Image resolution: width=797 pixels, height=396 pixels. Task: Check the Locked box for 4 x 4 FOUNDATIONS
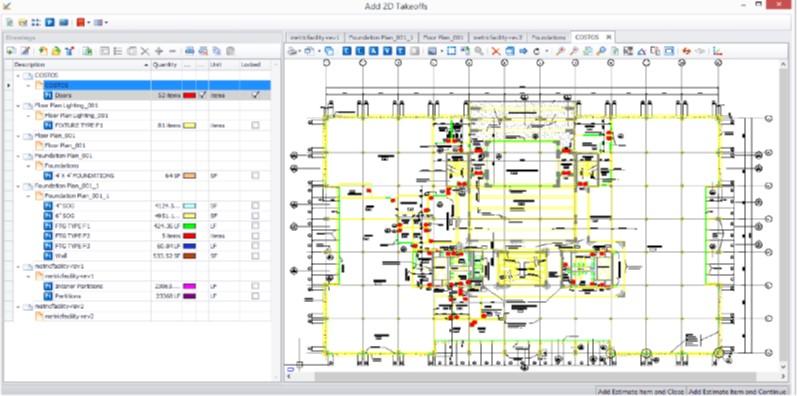[x=256, y=175]
